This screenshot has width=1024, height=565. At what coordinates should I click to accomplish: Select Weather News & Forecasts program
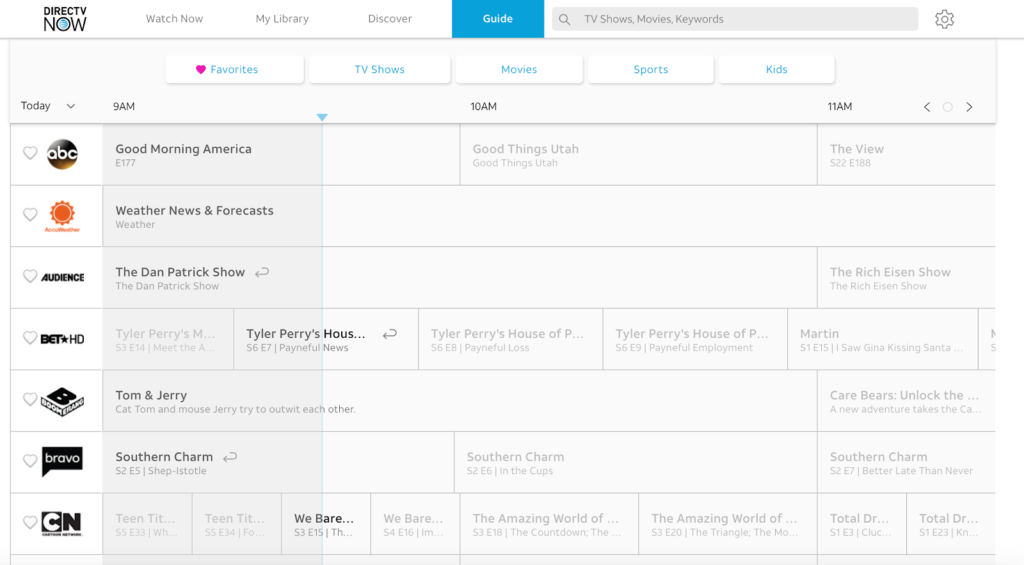(x=549, y=216)
